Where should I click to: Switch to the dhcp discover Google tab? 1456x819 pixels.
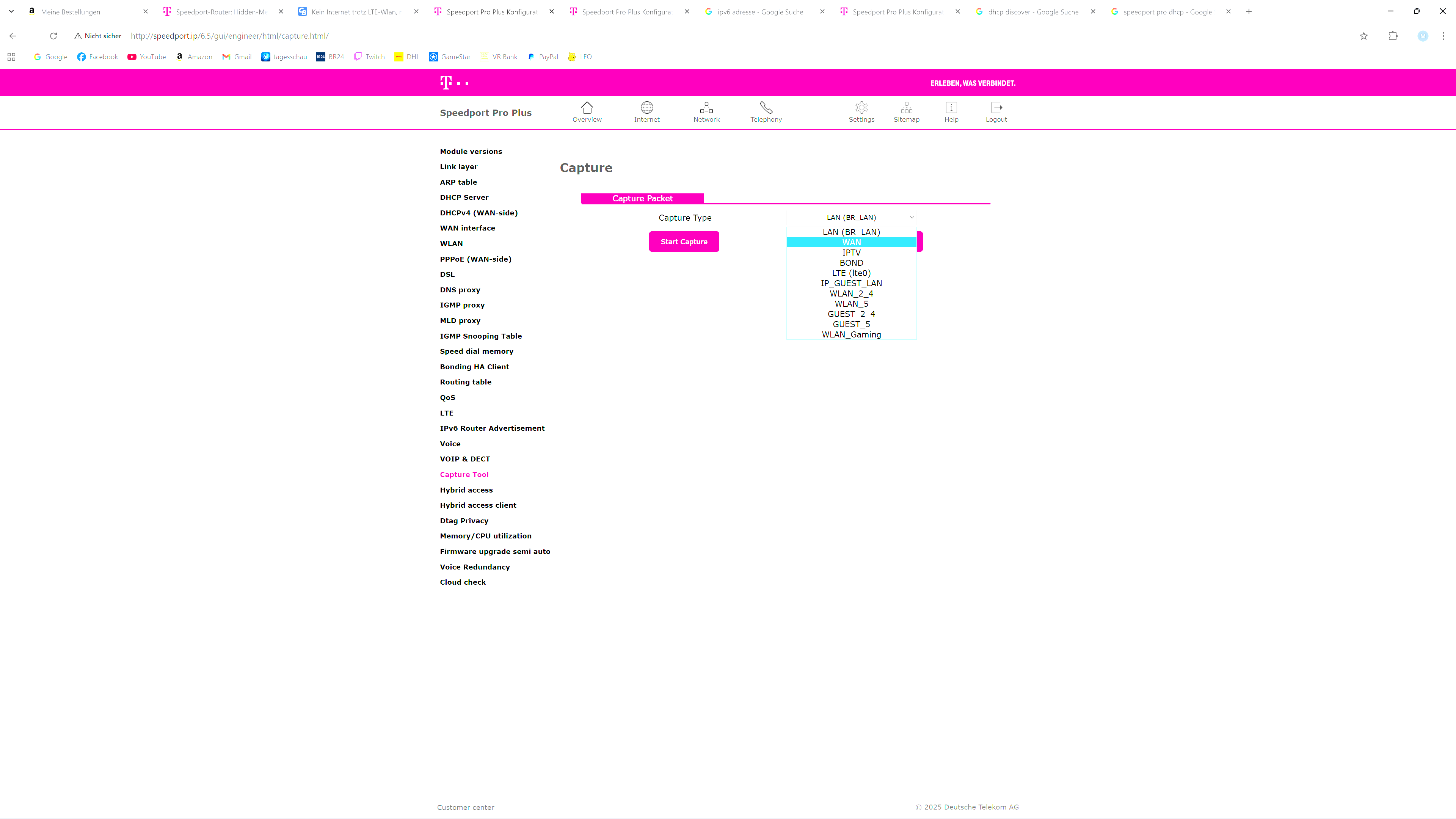tap(1032, 12)
